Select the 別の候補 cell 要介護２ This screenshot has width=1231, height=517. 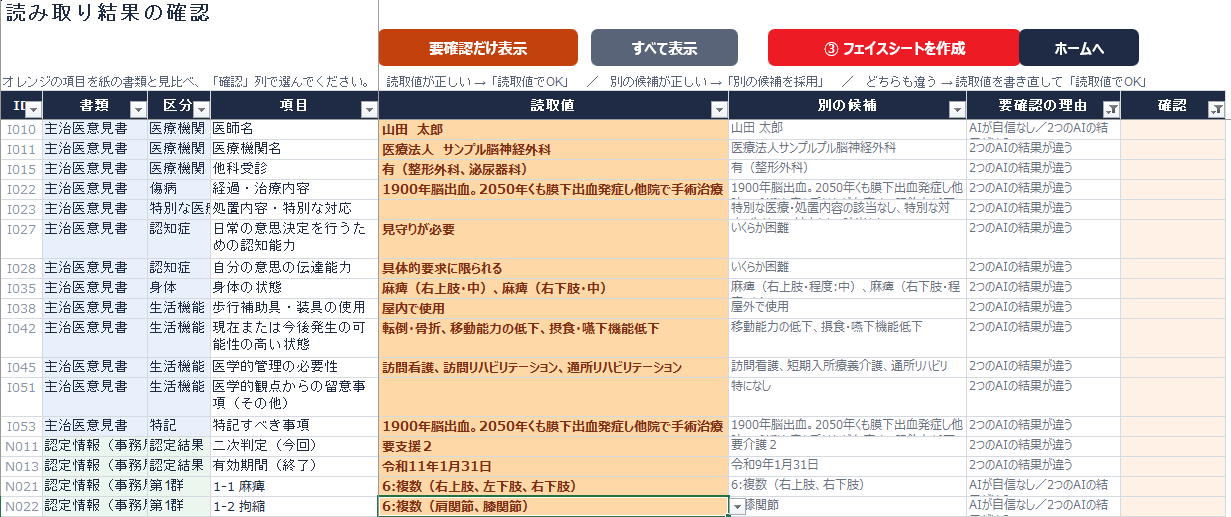(x=847, y=446)
